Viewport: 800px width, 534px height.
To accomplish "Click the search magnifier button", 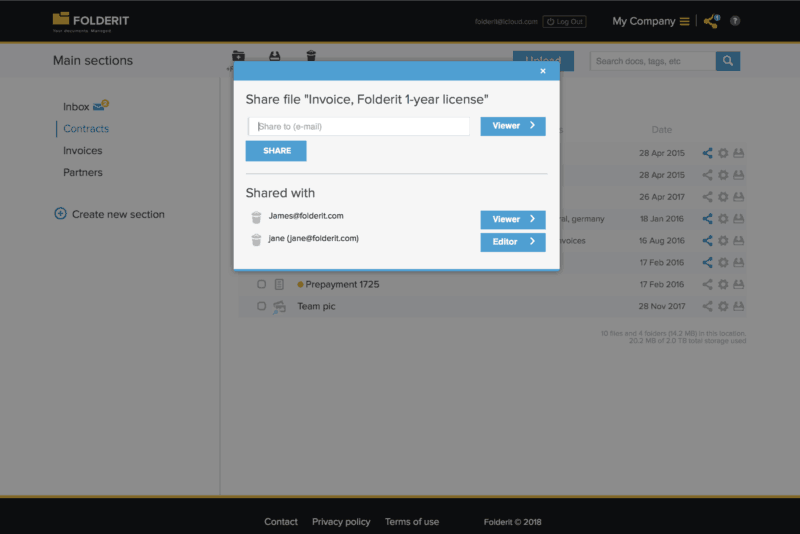I will 728,61.
